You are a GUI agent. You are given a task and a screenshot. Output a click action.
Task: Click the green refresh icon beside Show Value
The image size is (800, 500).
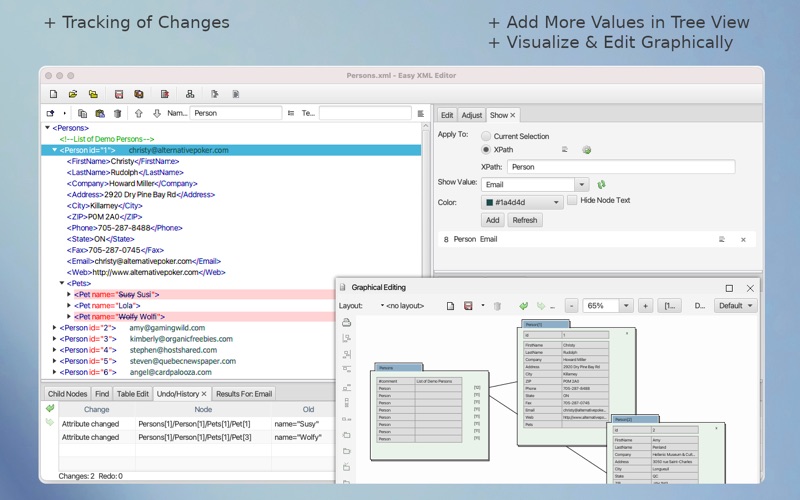[x=602, y=184]
